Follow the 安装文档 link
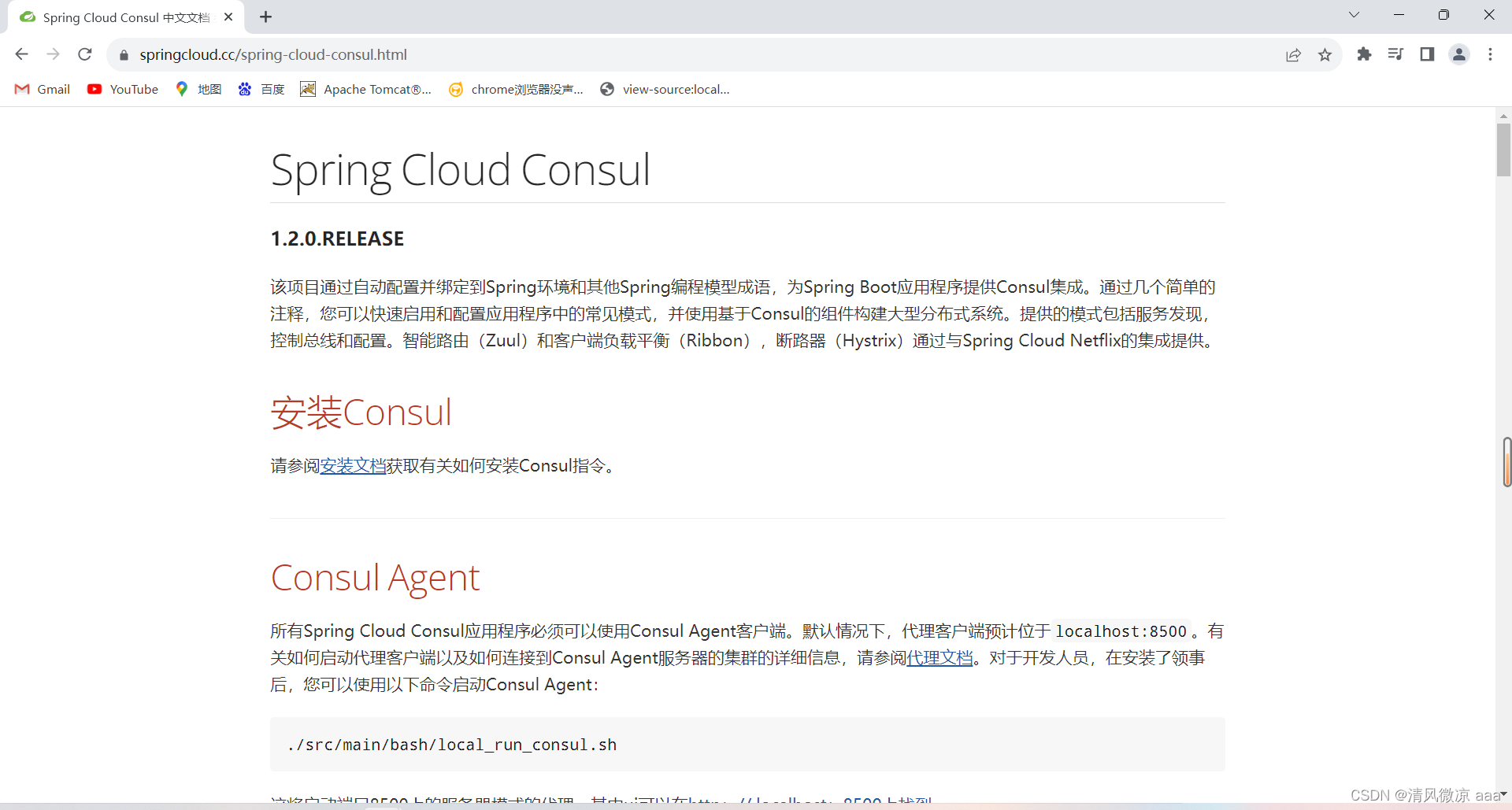This screenshot has height=810, width=1512. point(353,465)
